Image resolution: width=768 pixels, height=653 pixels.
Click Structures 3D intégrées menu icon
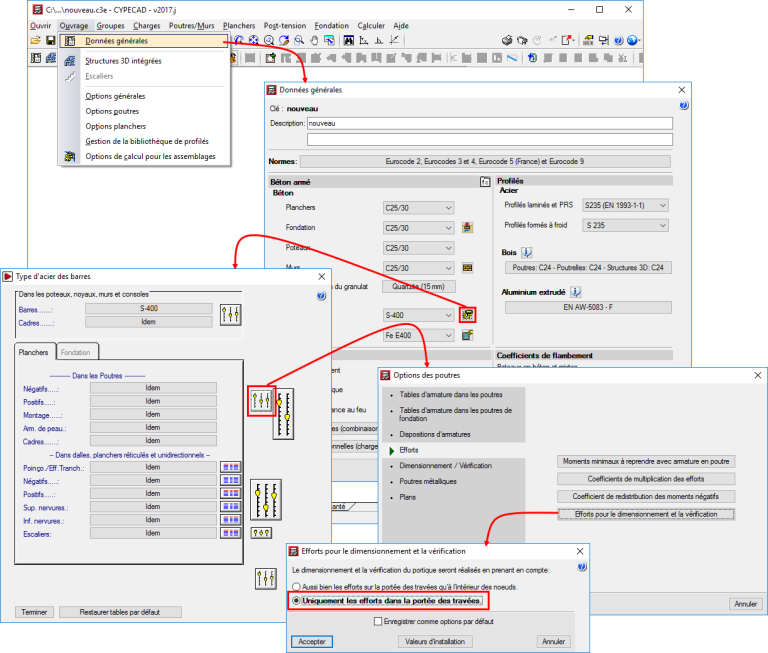pos(70,61)
